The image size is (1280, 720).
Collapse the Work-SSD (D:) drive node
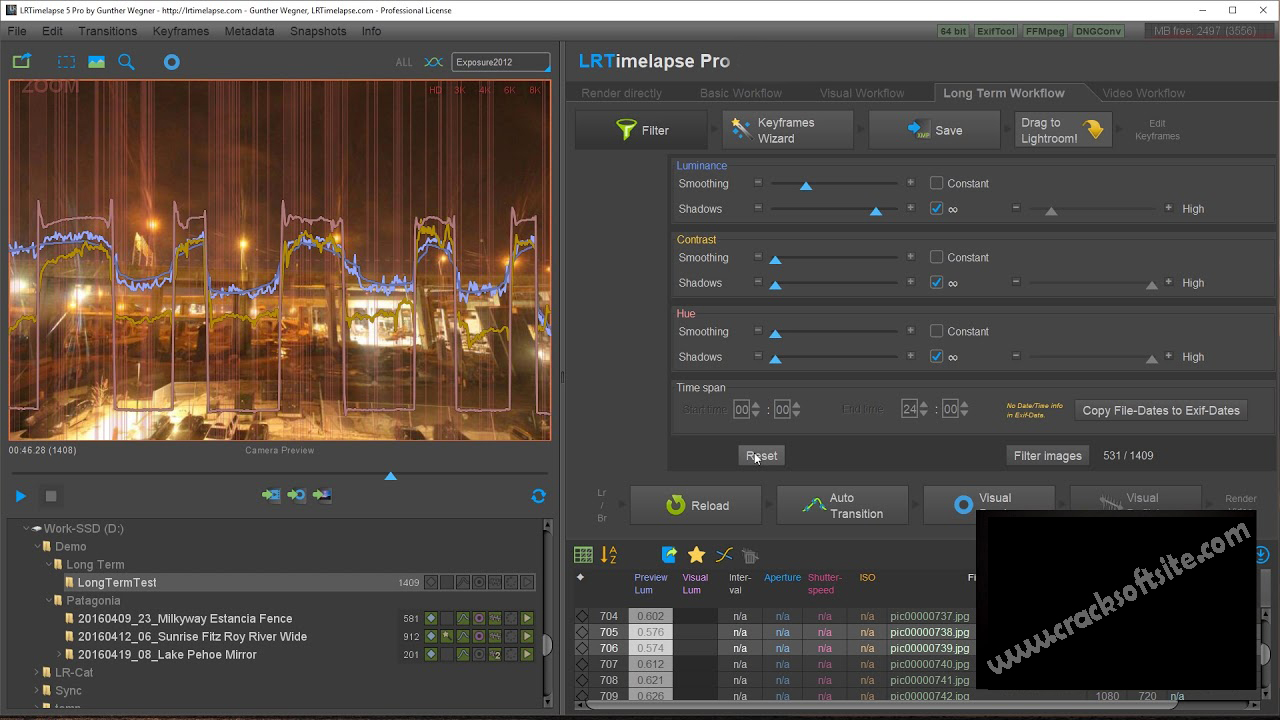coord(27,528)
